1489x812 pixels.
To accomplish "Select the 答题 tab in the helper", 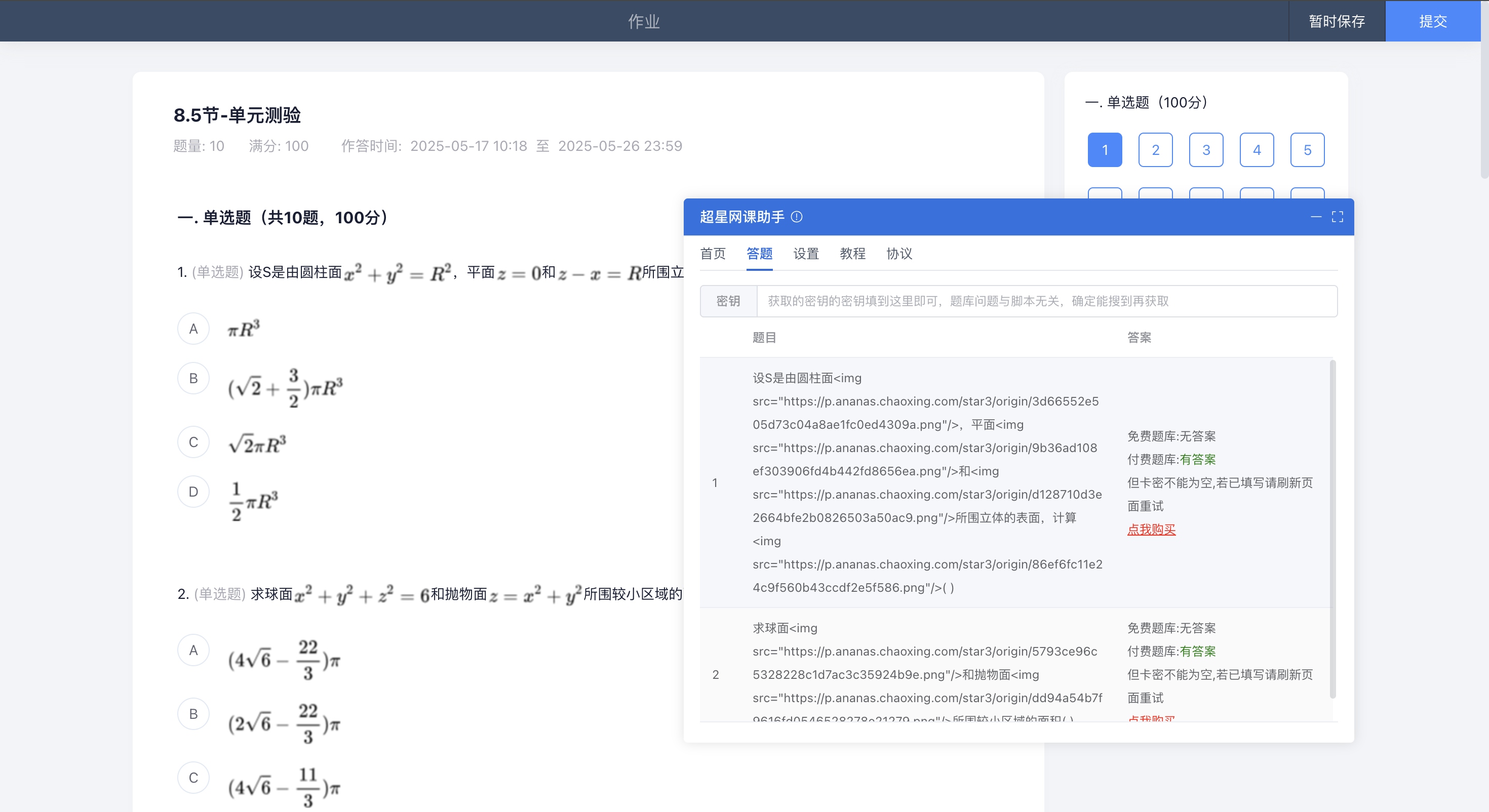I will [x=759, y=254].
